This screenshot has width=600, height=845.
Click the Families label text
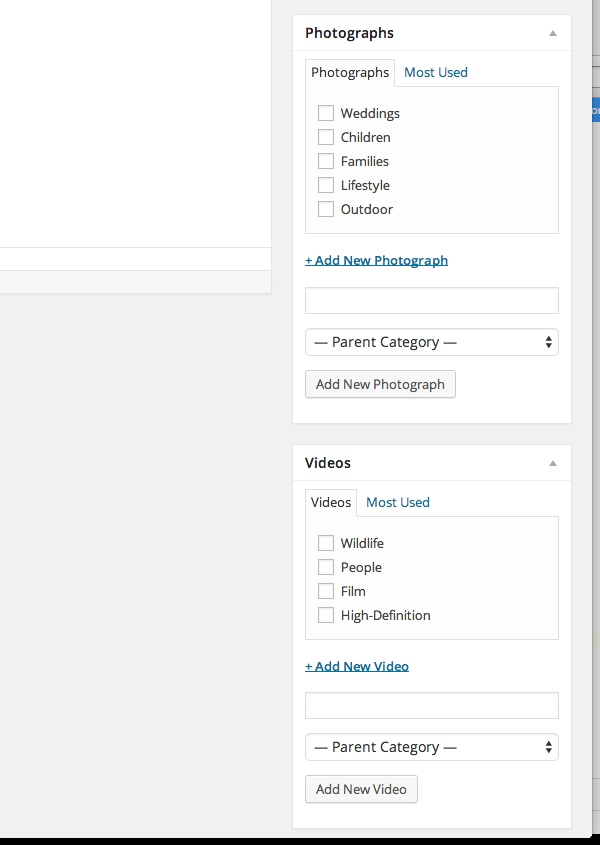pos(364,161)
